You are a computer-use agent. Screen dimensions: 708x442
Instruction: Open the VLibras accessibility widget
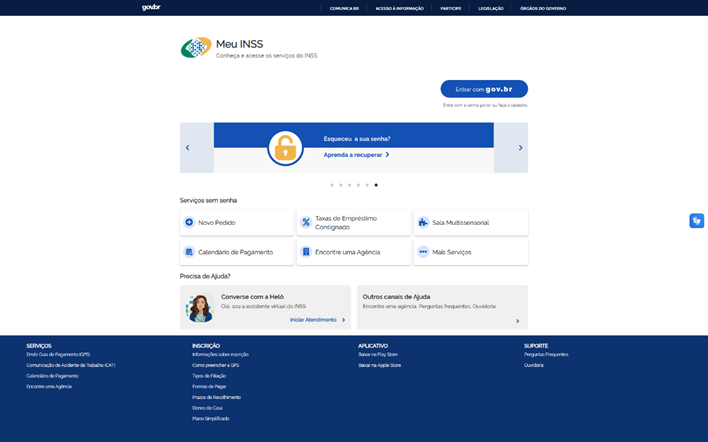[x=697, y=220]
